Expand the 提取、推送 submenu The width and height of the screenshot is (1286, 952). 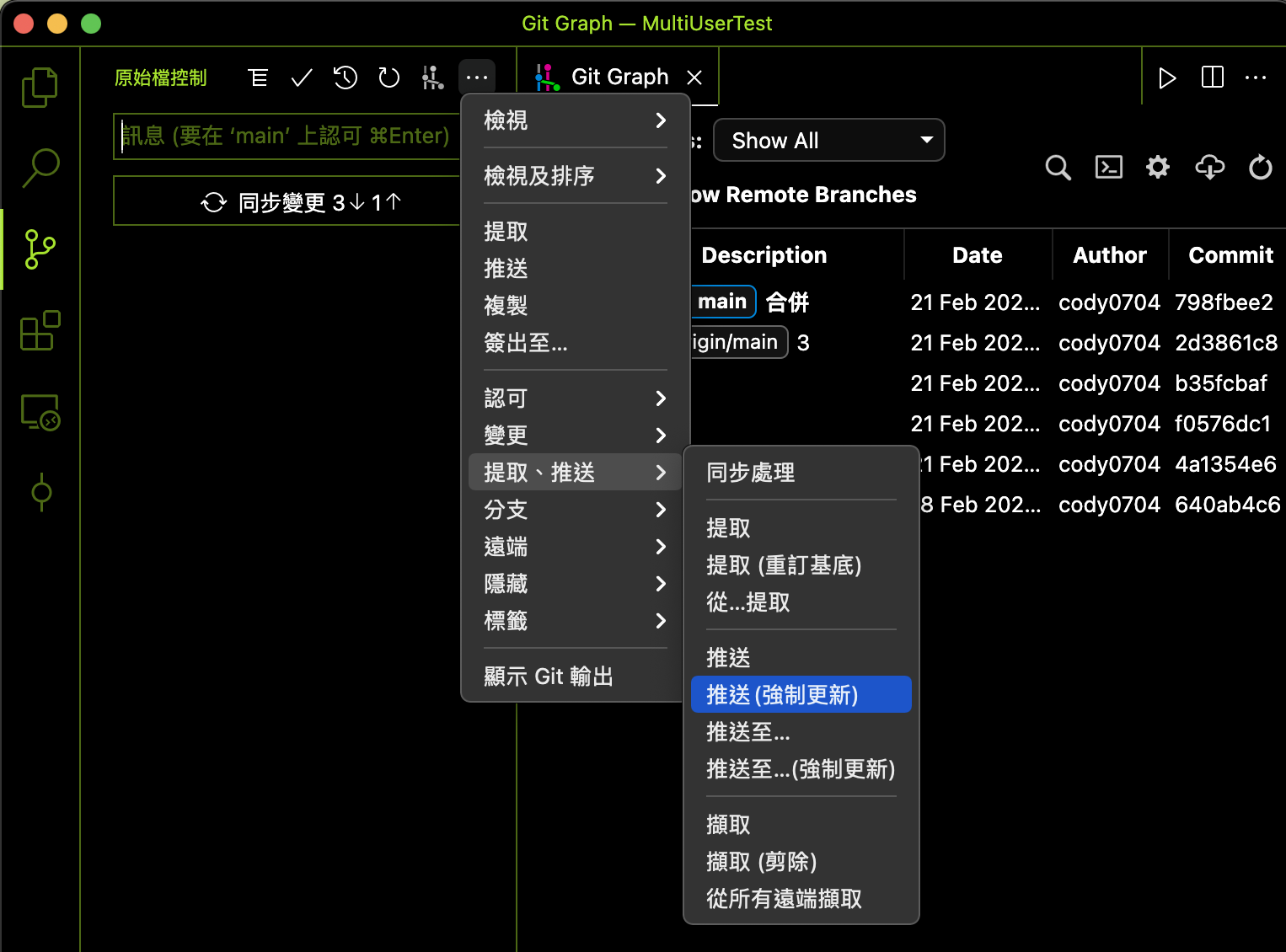(576, 473)
